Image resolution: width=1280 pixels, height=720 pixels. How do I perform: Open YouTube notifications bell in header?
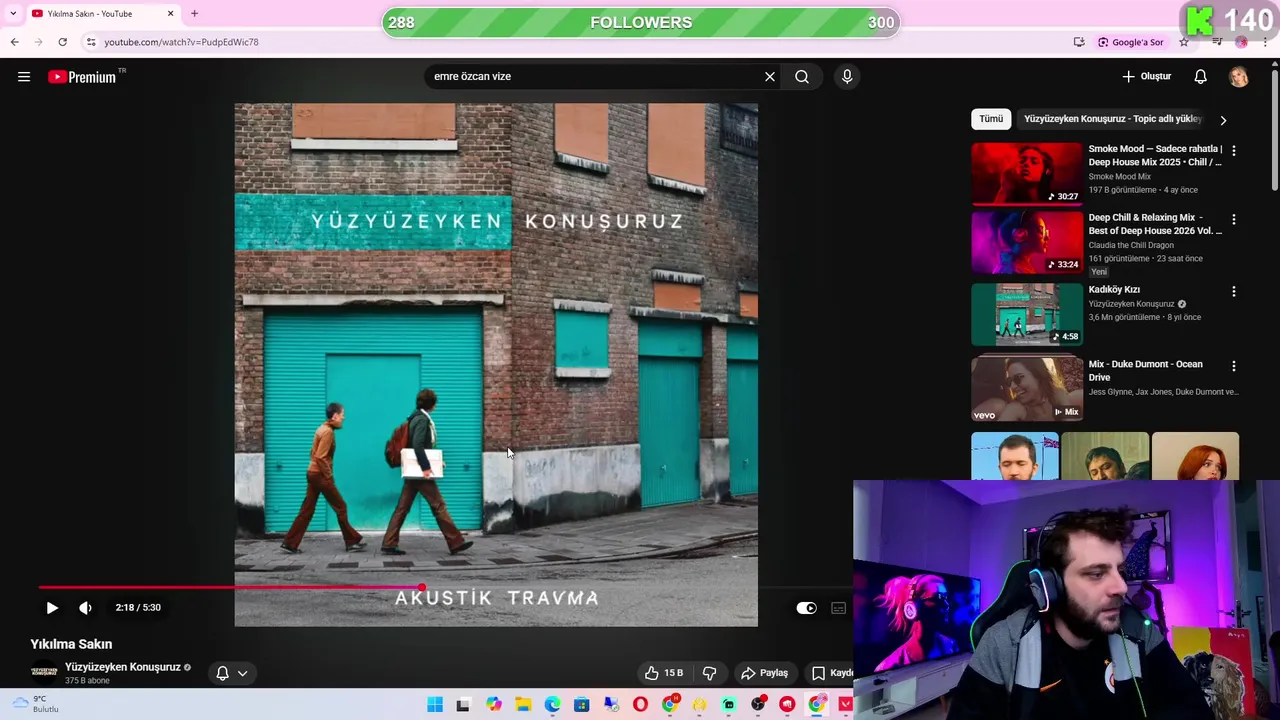pyautogui.click(x=1201, y=77)
